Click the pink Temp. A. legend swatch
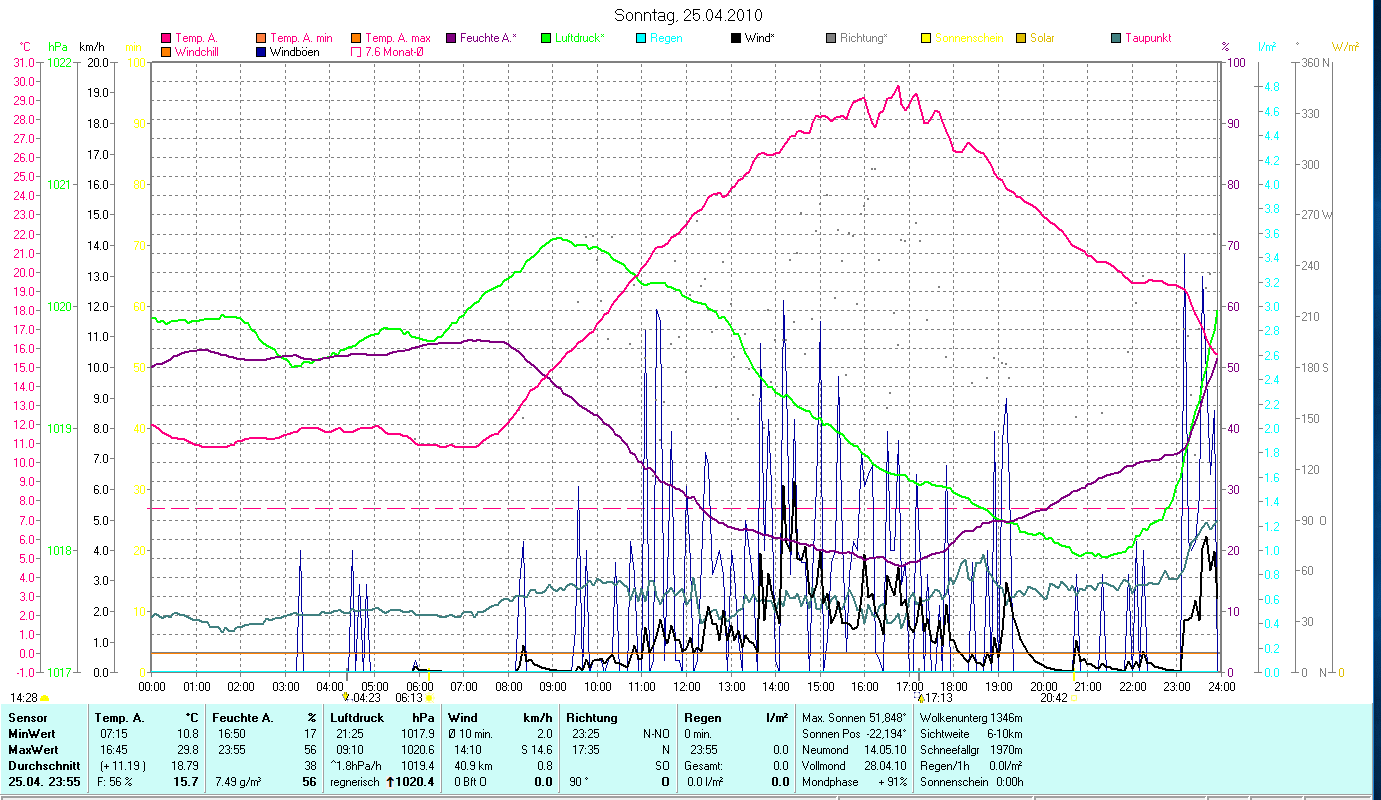The width and height of the screenshot is (1381, 800). coord(166,38)
